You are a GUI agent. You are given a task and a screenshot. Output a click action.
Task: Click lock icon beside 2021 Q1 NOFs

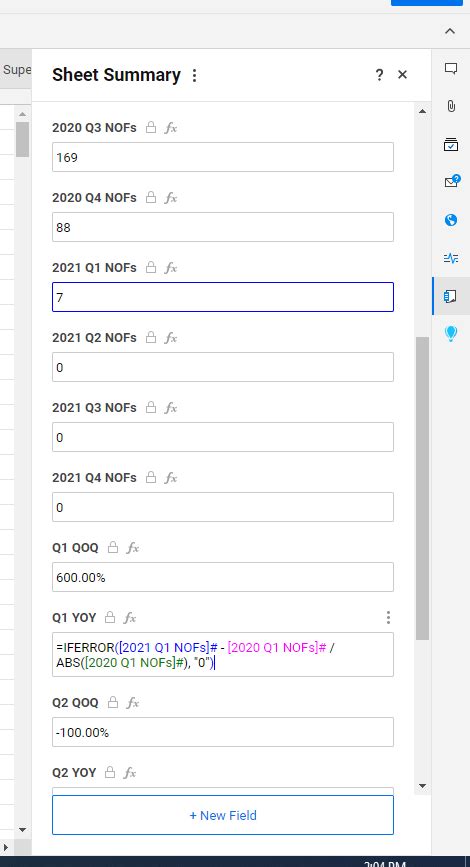tap(151, 268)
